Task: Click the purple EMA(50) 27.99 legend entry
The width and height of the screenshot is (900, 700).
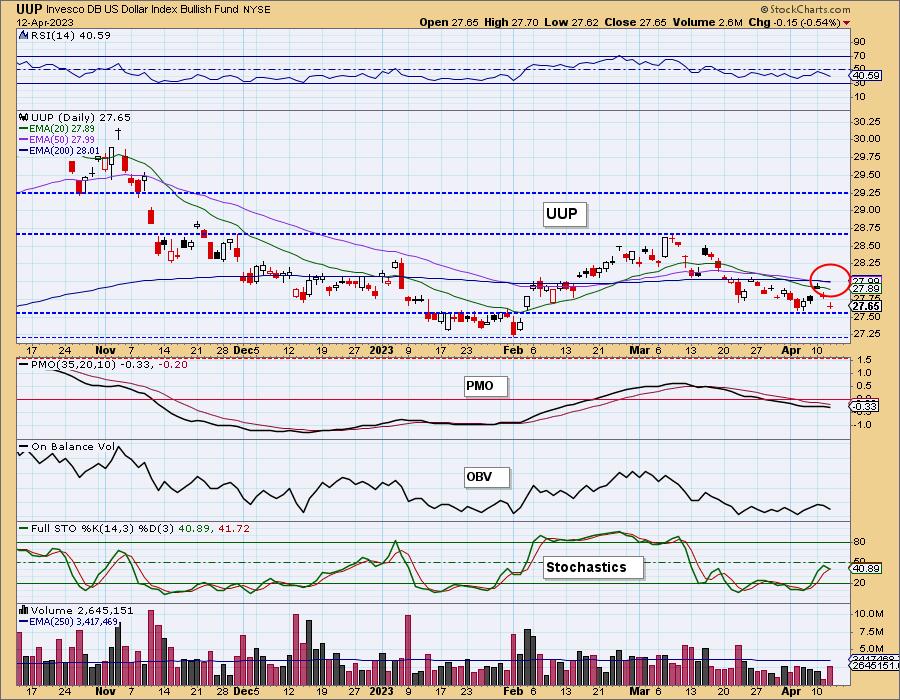Action: pyautogui.click(x=57, y=139)
